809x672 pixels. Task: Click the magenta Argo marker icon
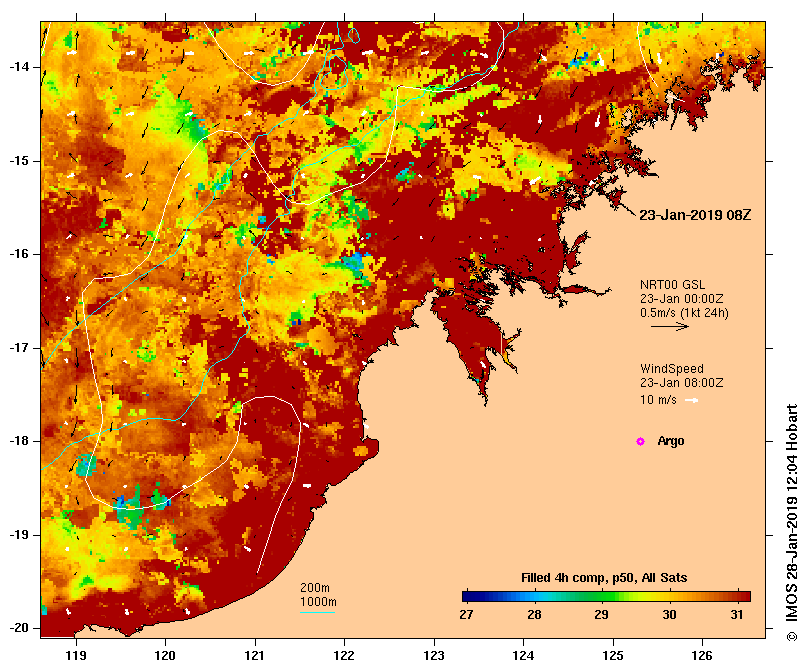tap(640, 441)
